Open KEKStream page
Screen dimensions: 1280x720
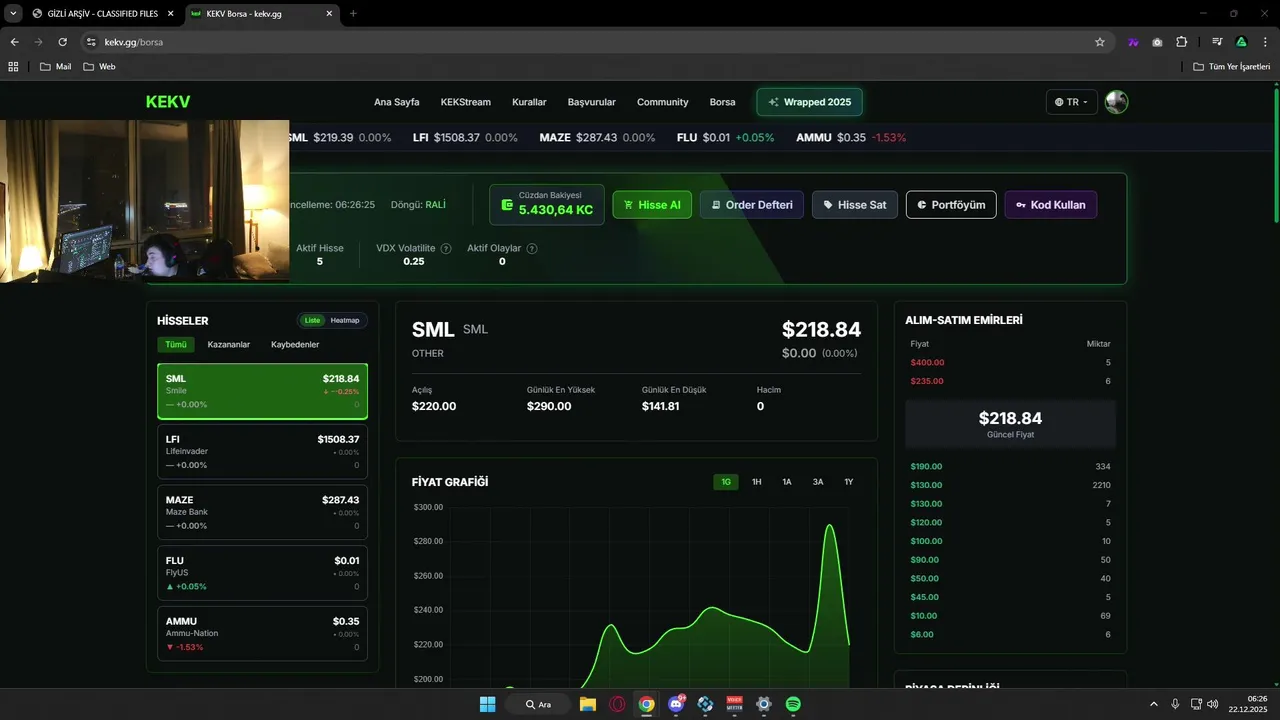click(x=466, y=102)
